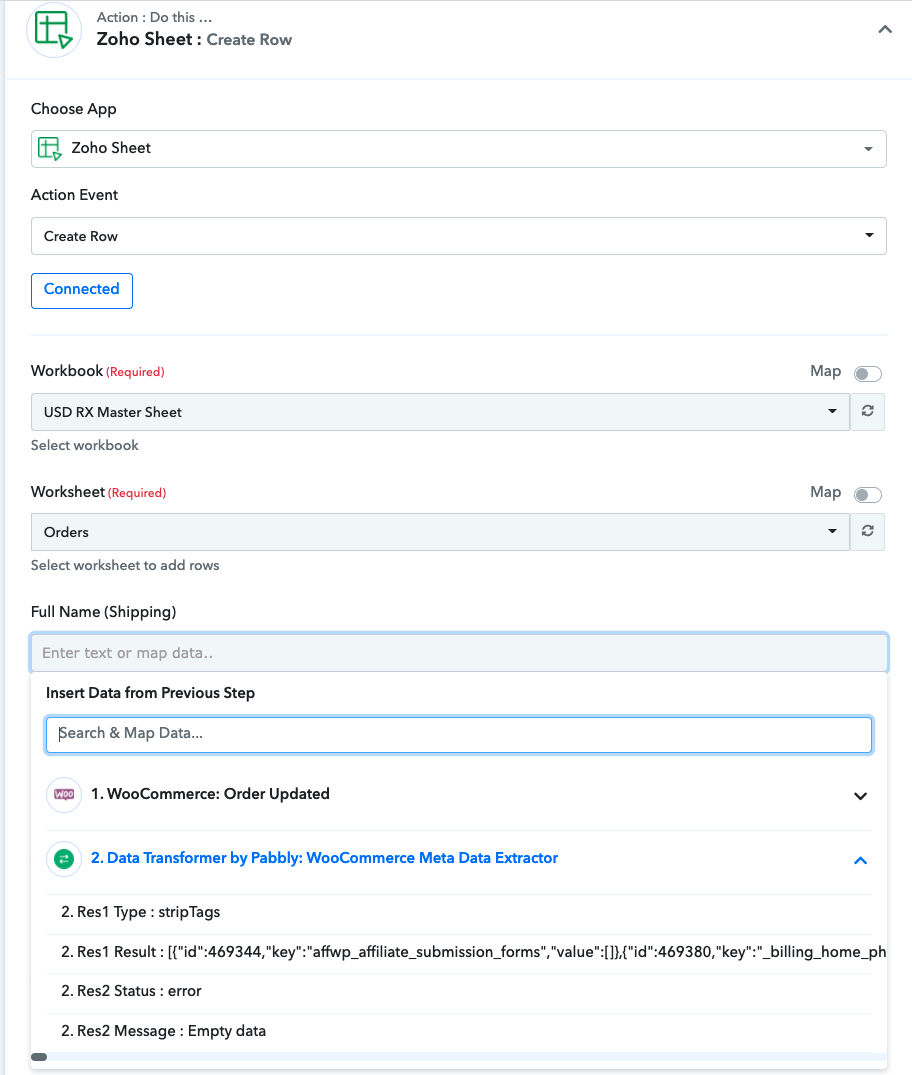Open the Worksheet dropdown showing Orders

440,532
